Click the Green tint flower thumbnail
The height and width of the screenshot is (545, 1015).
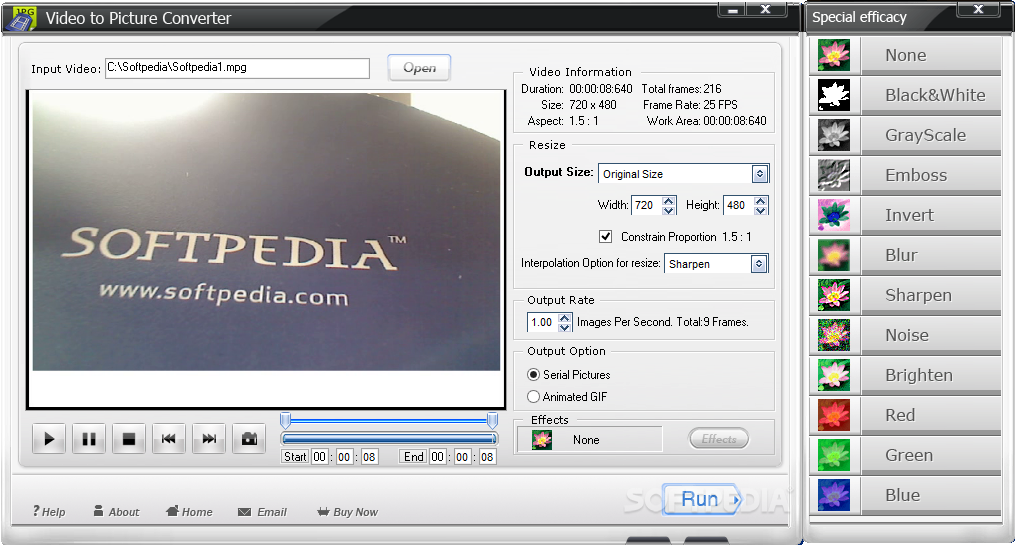coord(834,455)
